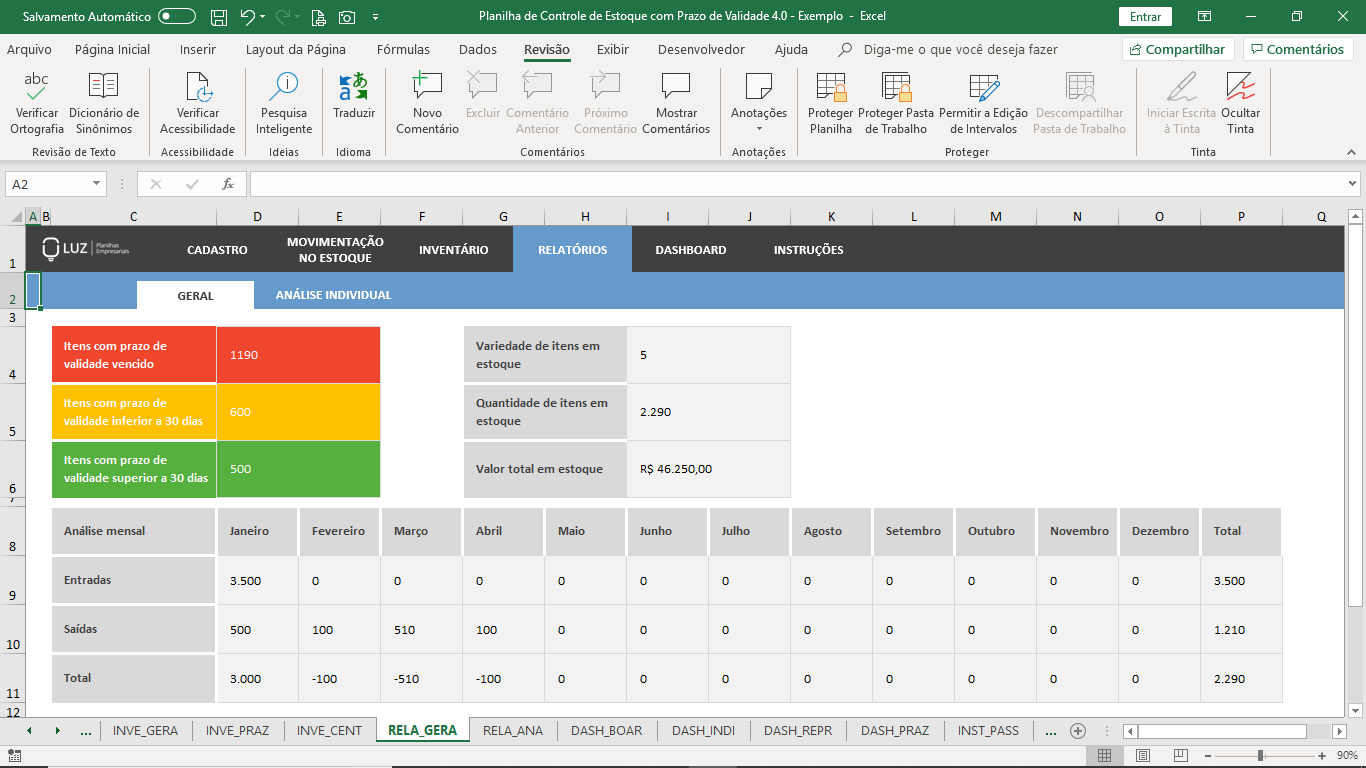Image resolution: width=1366 pixels, height=768 pixels.
Task: Expand the formula bar
Action: [1353, 184]
